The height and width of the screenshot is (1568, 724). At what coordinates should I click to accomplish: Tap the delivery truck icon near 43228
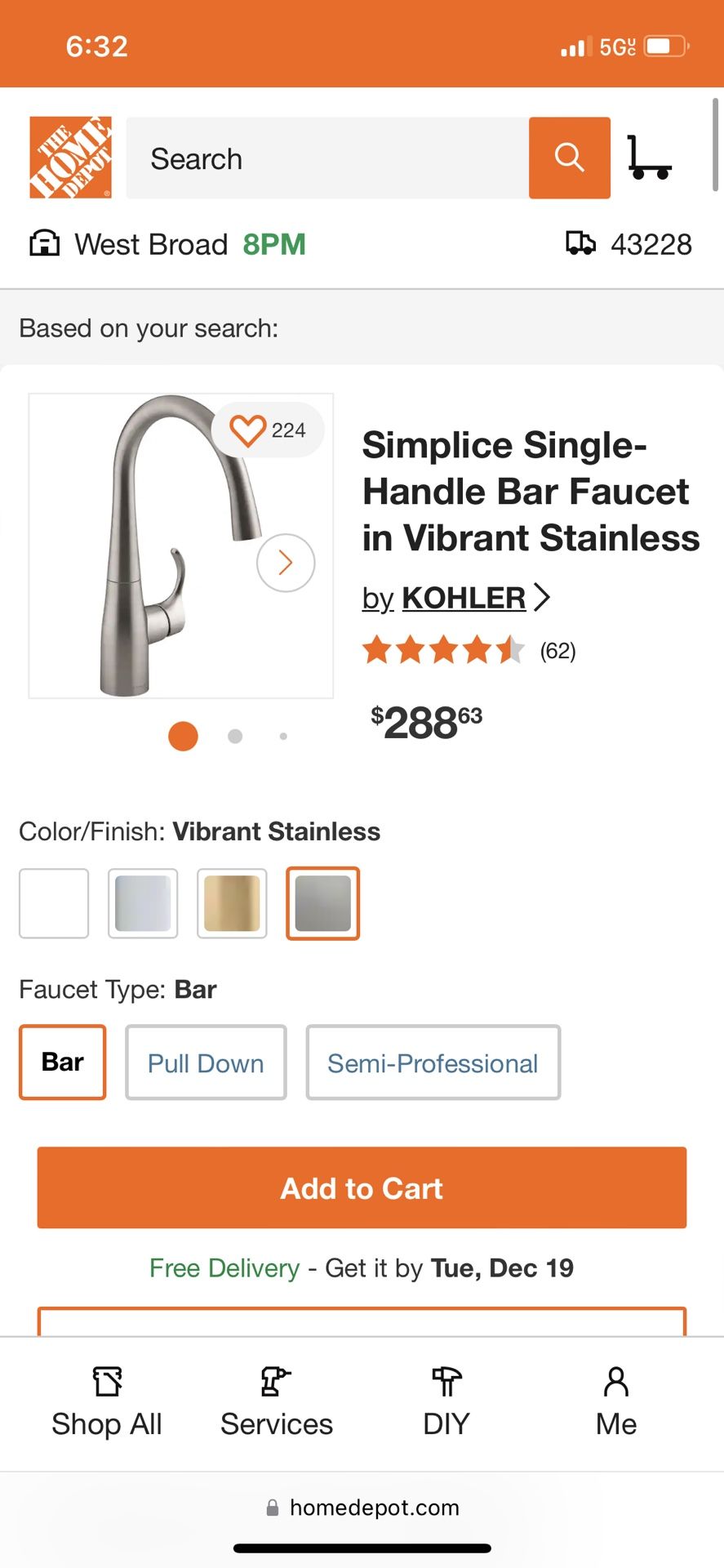click(582, 243)
